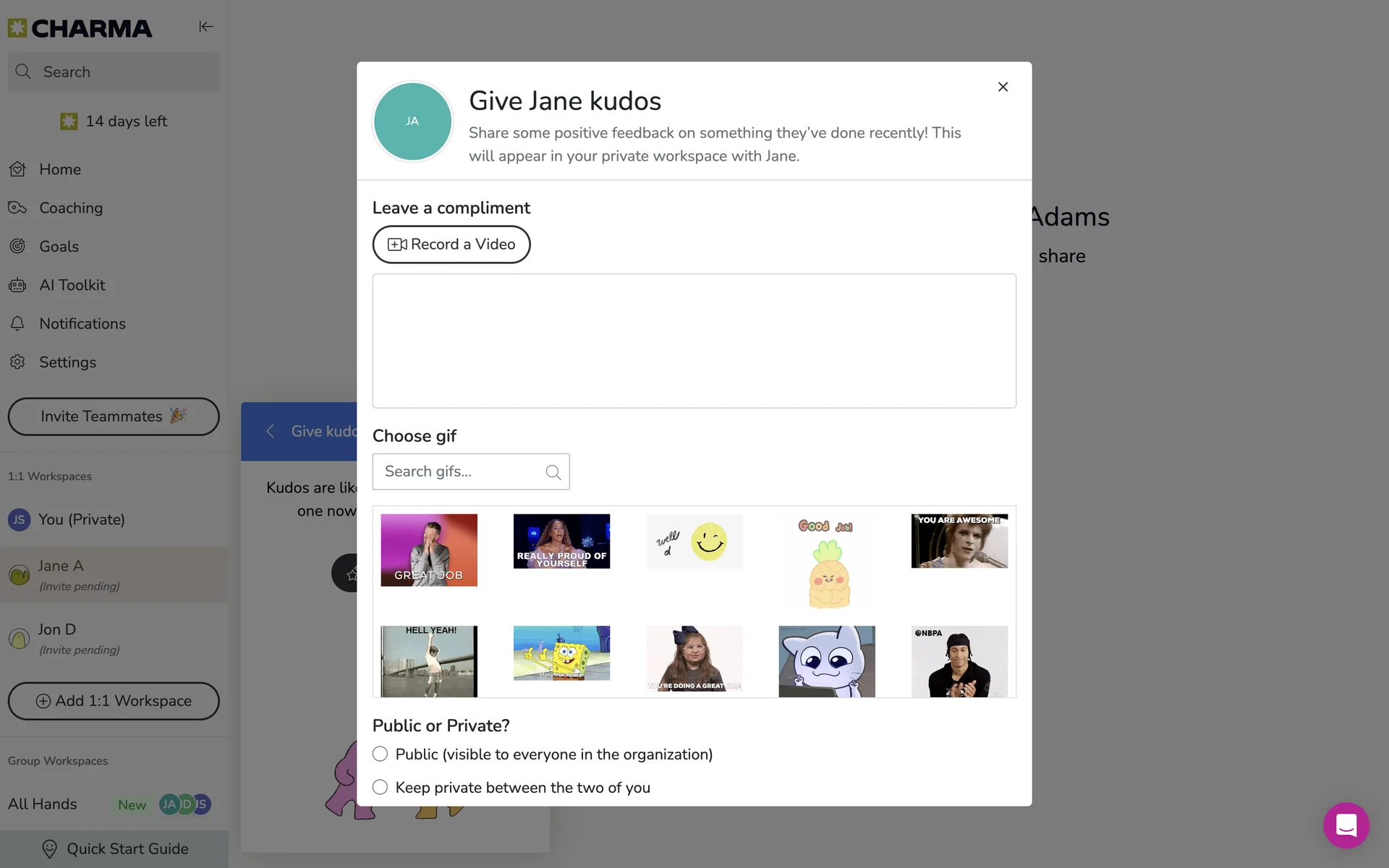Choose the GREAT JOB gif

coord(429,550)
